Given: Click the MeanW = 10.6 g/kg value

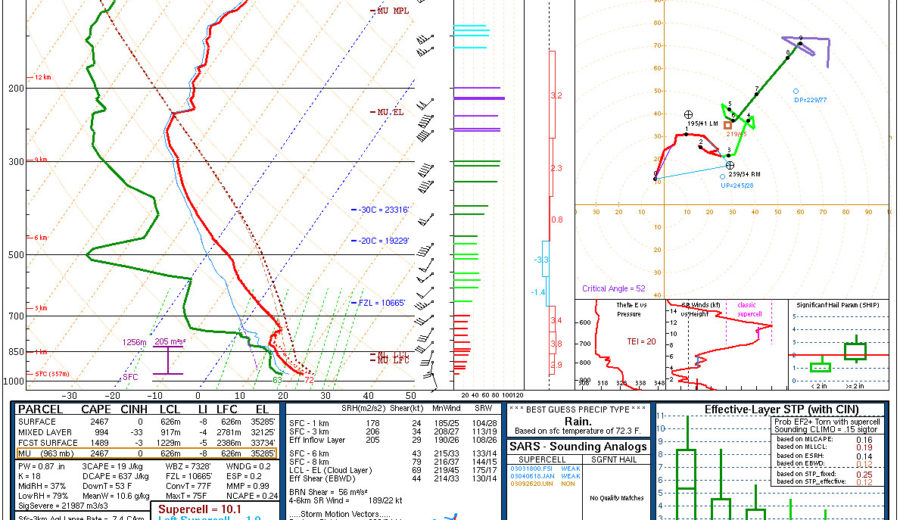Looking at the screenshot, I should [x=116, y=496].
